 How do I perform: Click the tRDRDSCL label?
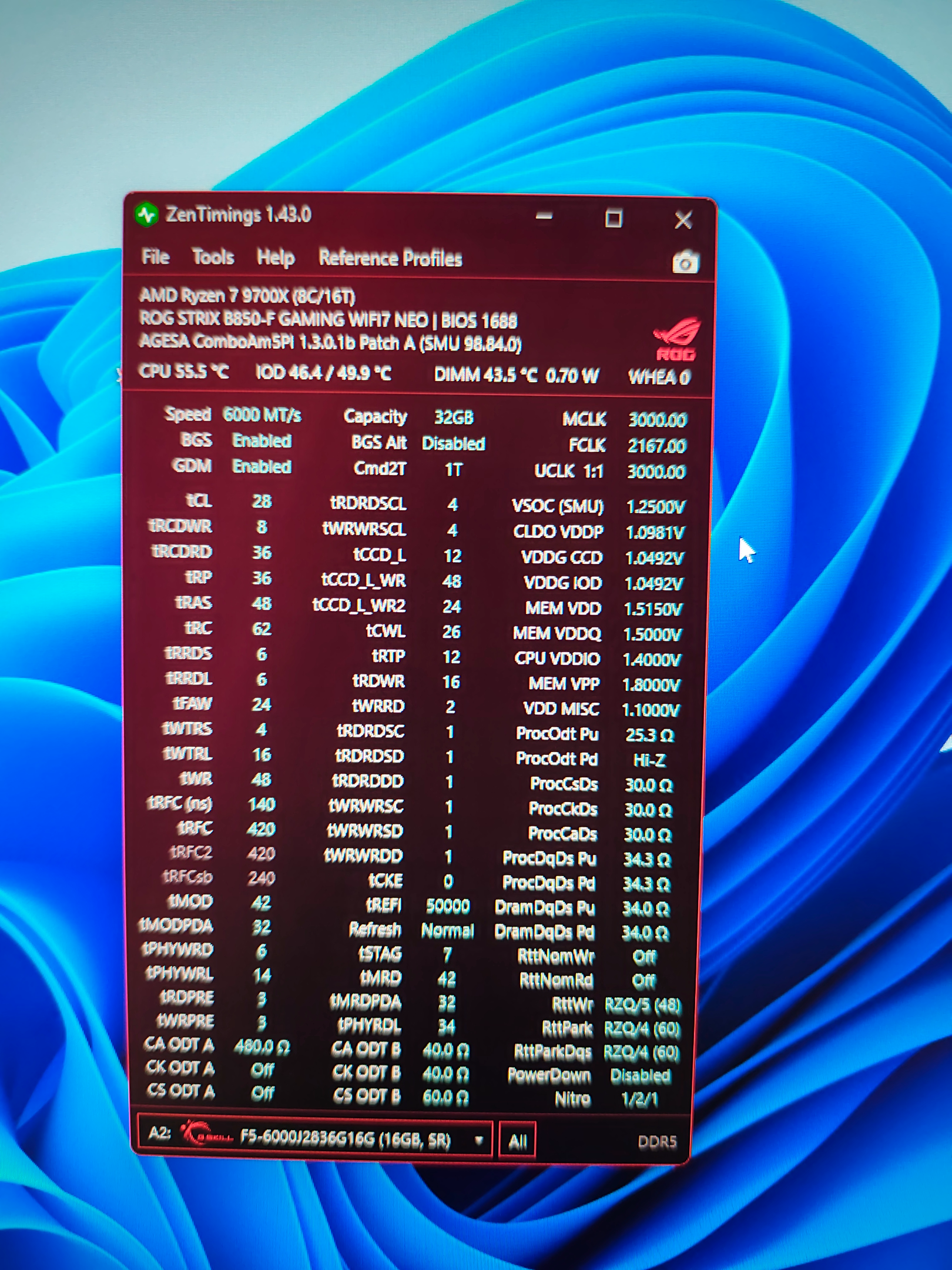pos(368,503)
